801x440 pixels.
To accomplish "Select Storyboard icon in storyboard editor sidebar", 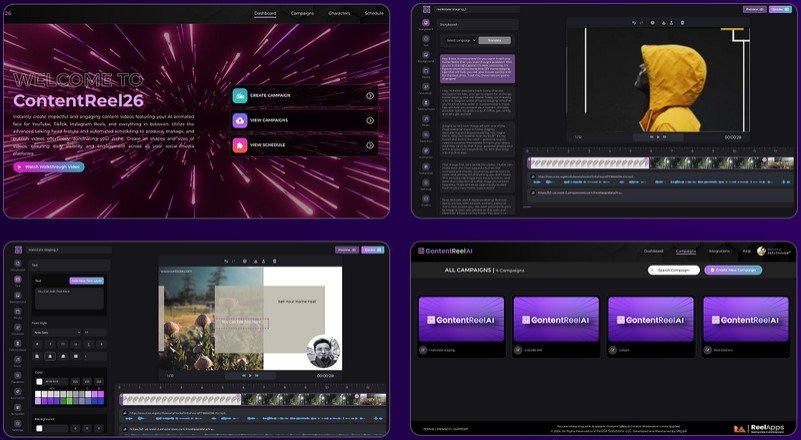I will pos(426,23).
